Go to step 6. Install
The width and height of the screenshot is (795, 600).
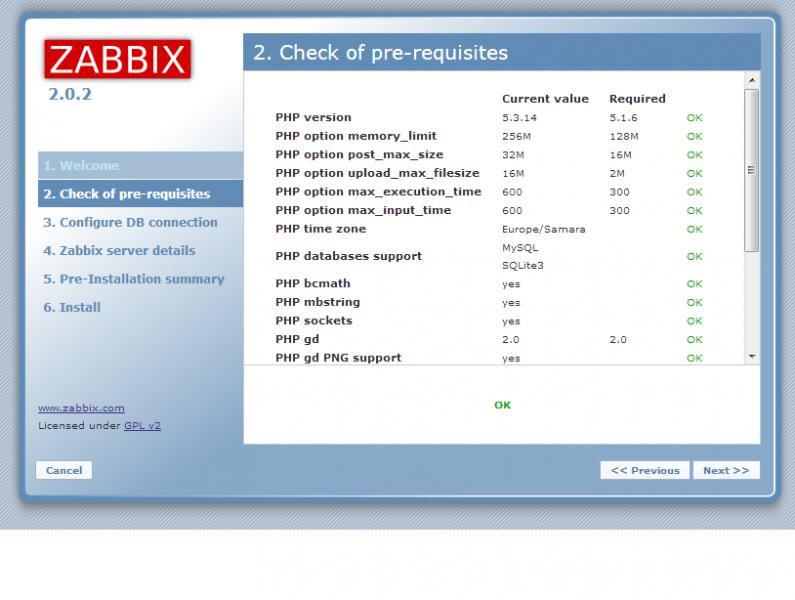(72, 307)
